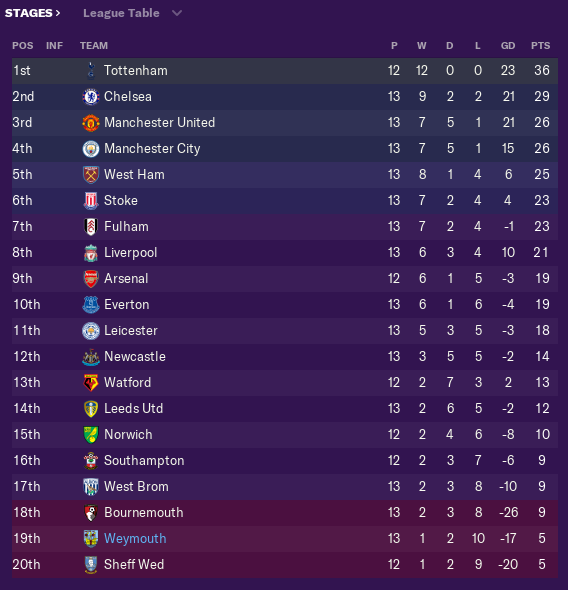This screenshot has height=590, width=568.
Task: Click the Bournemouth badge icon
Action: pyautogui.click(x=91, y=512)
